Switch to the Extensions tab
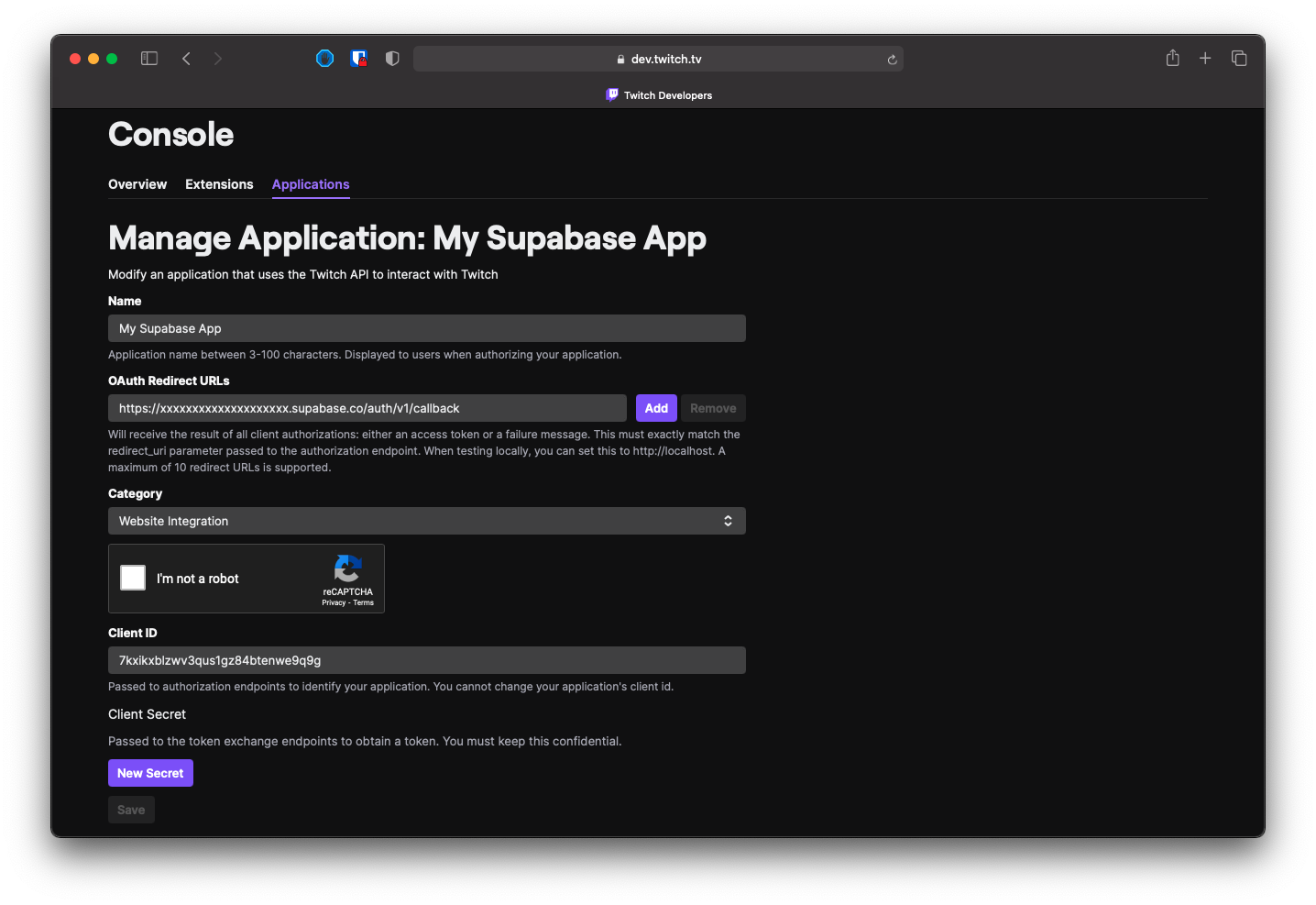 219,184
